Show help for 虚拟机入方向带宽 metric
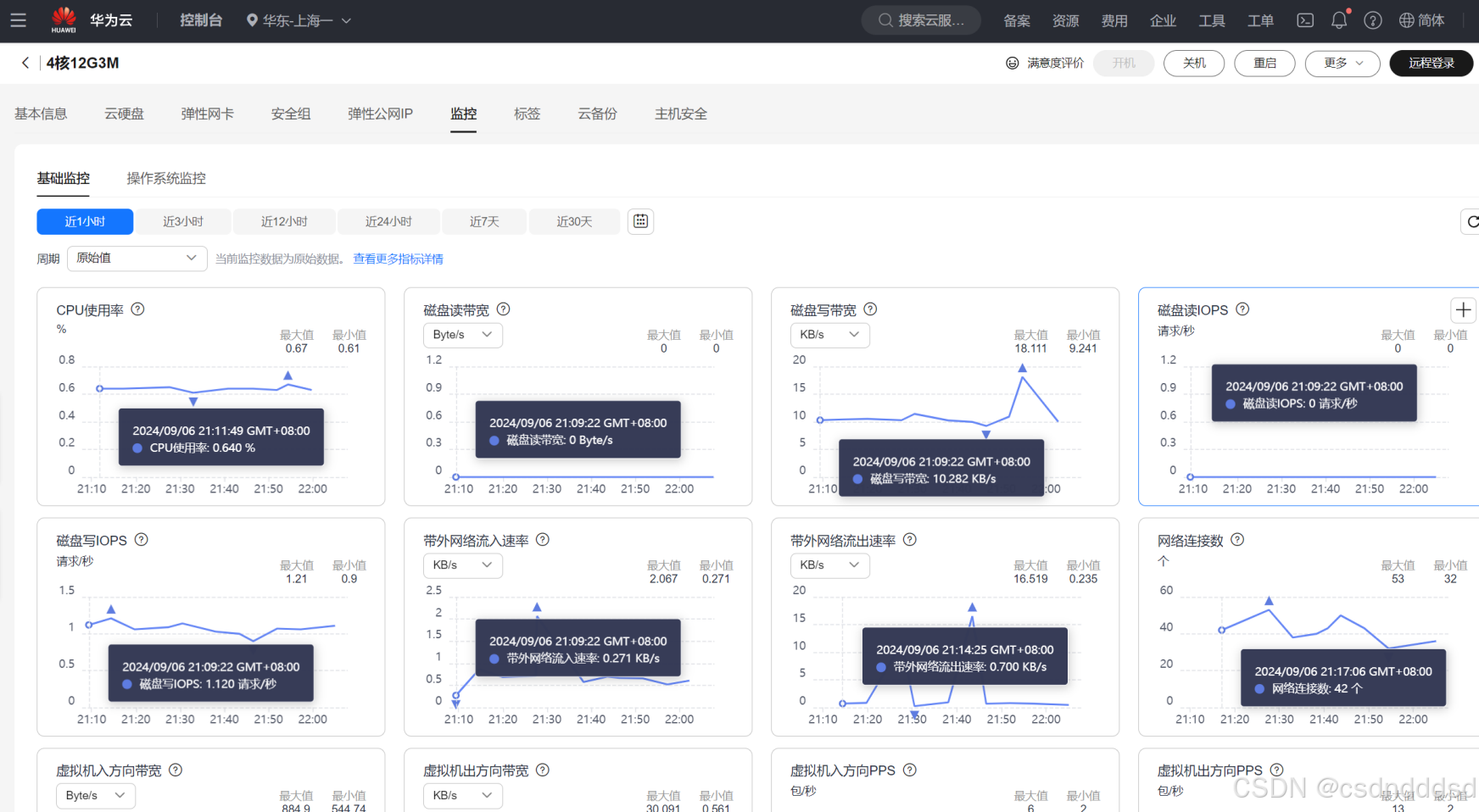The image size is (1479, 812). tap(176, 770)
